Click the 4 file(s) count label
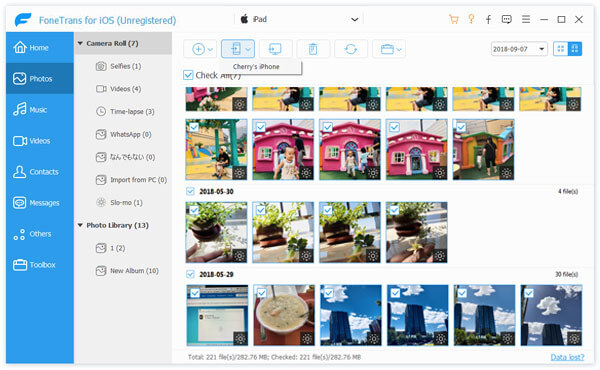This screenshot has width=600, height=370. coord(567,191)
